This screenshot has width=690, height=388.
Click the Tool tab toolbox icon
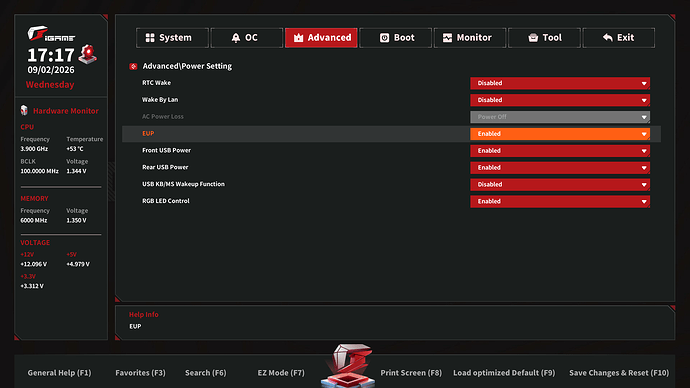pos(533,38)
